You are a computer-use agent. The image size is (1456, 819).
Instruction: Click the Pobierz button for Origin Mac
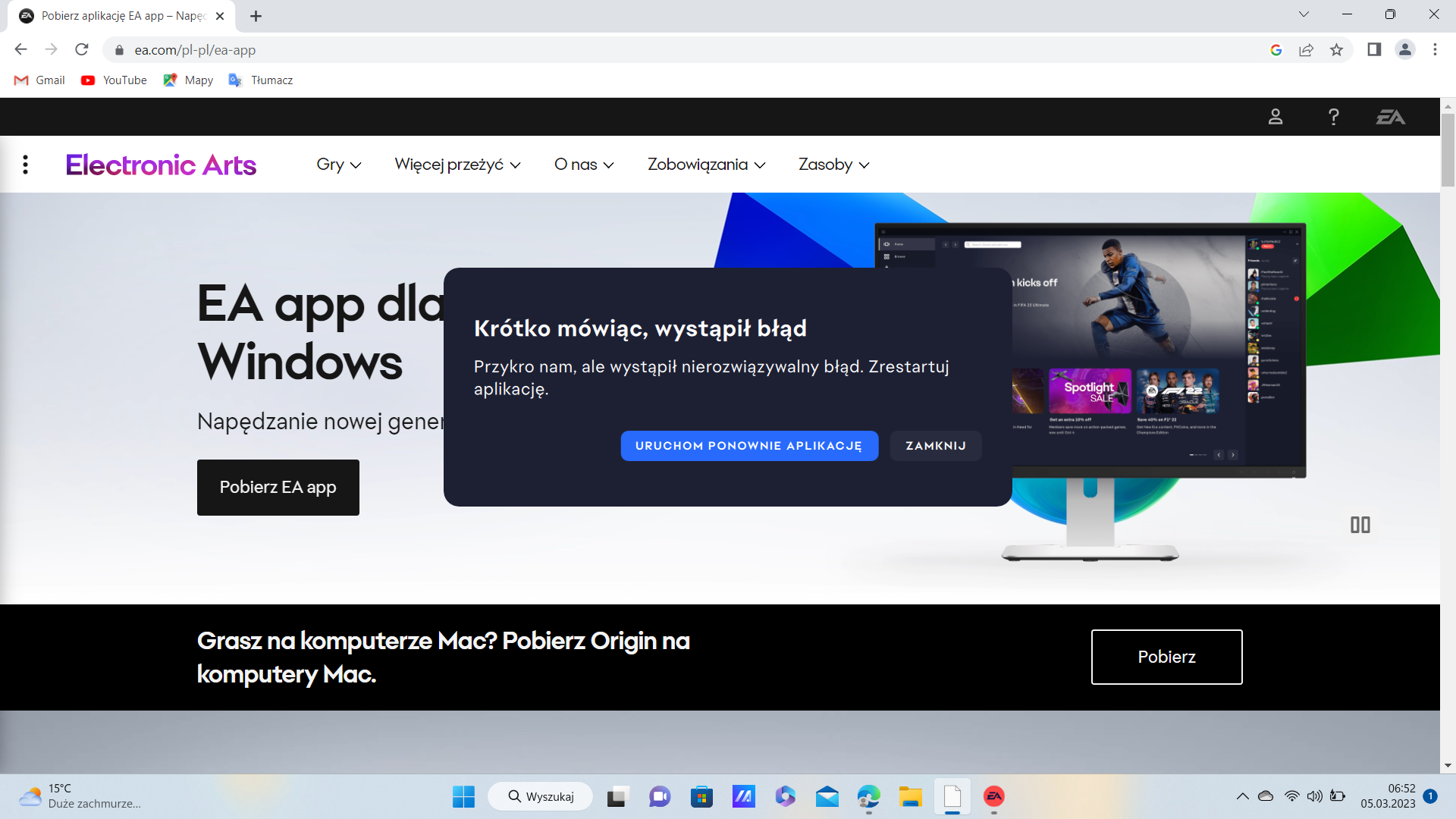1166,657
